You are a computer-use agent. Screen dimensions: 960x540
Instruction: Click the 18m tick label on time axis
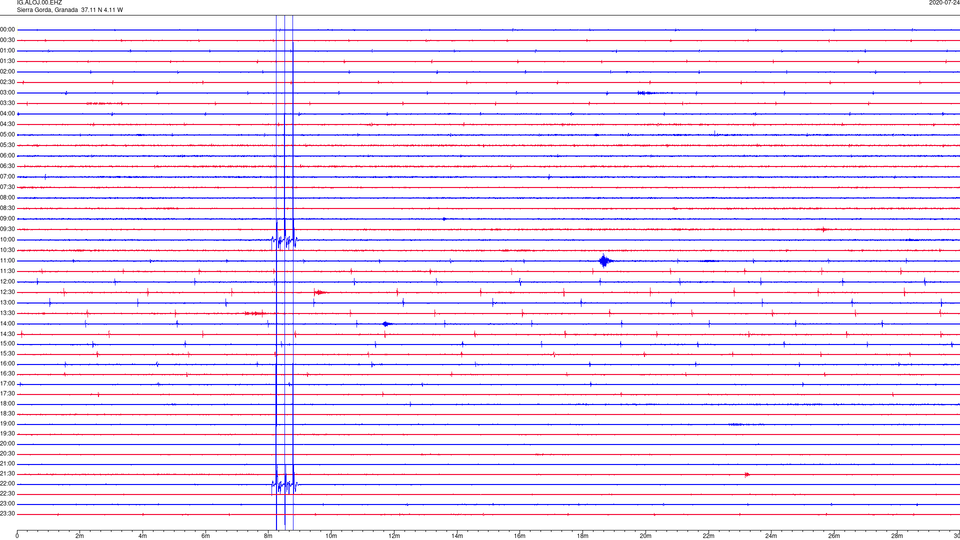tap(583, 536)
